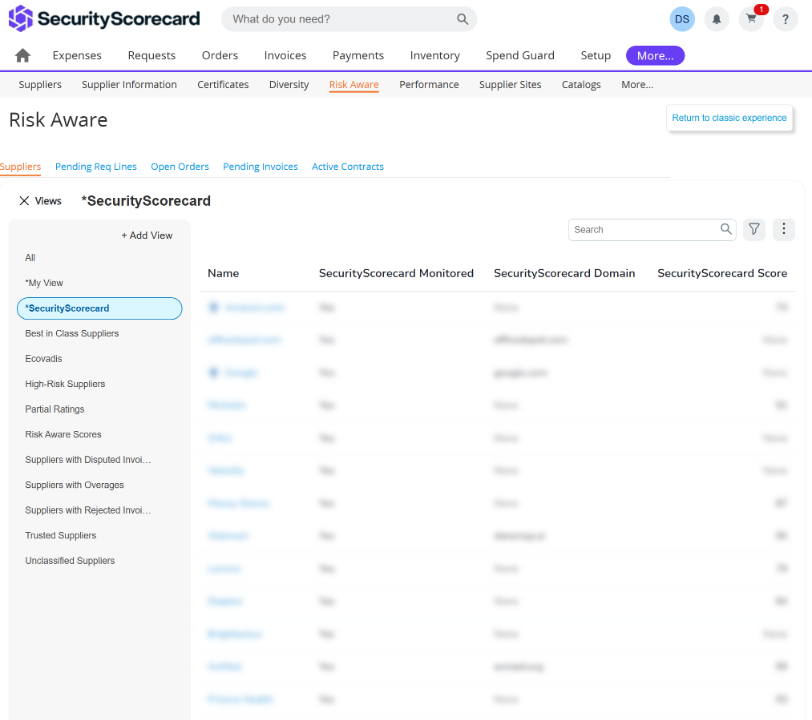
Task: Open the notifications bell
Action: pyautogui.click(x=716, y=19)
